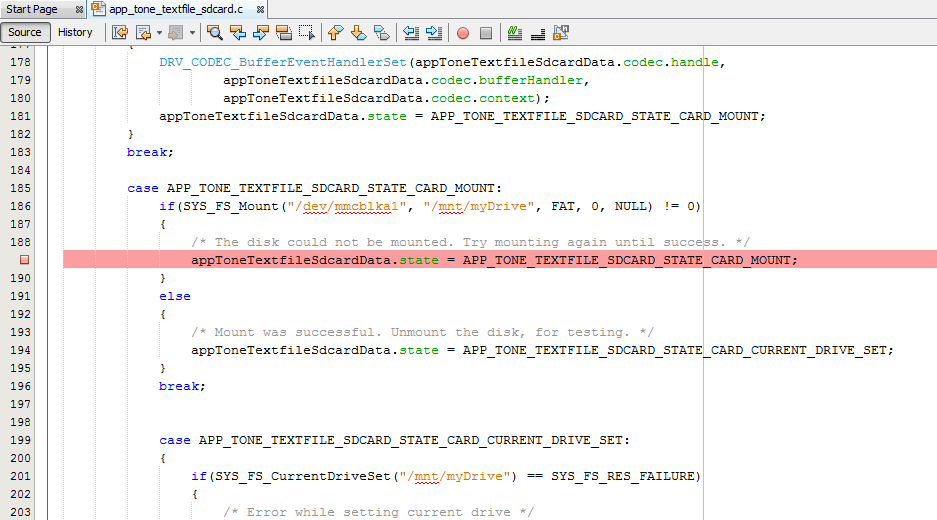Click the break statement on line 196
The height and width of the screenshot is (520, 937).
point(182,386)
